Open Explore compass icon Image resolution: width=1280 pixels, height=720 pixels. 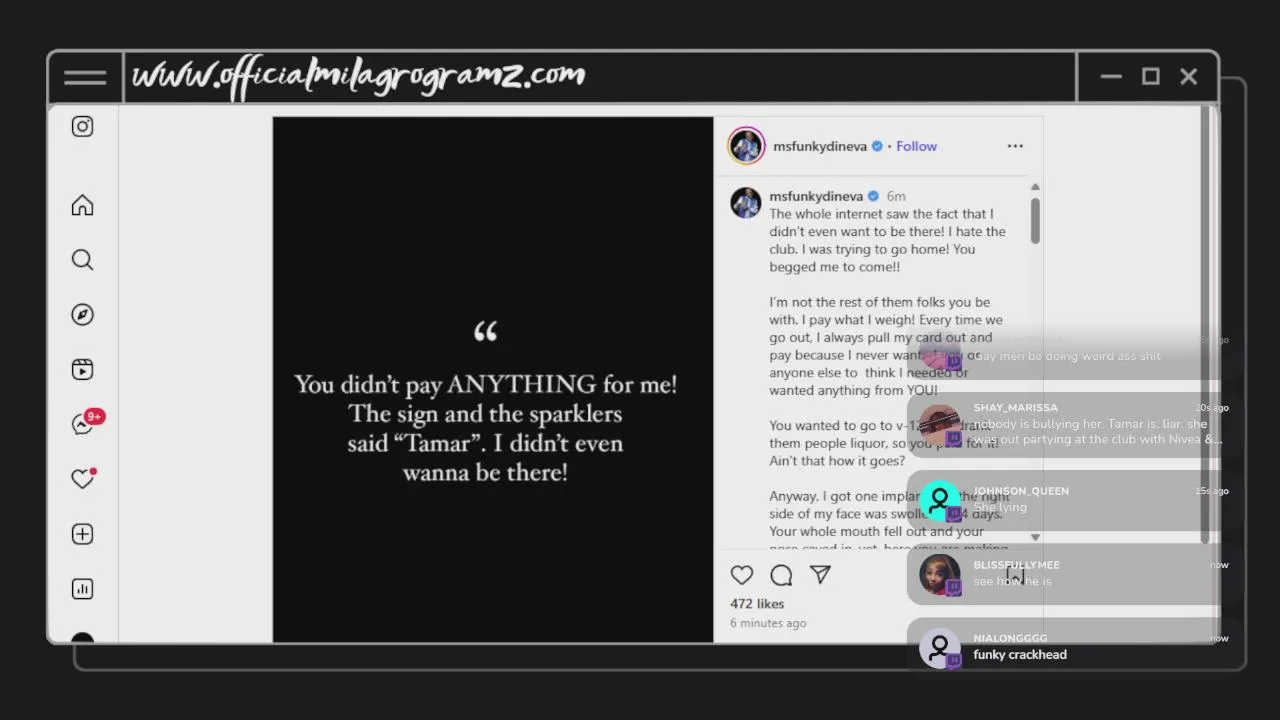[82, 315]
